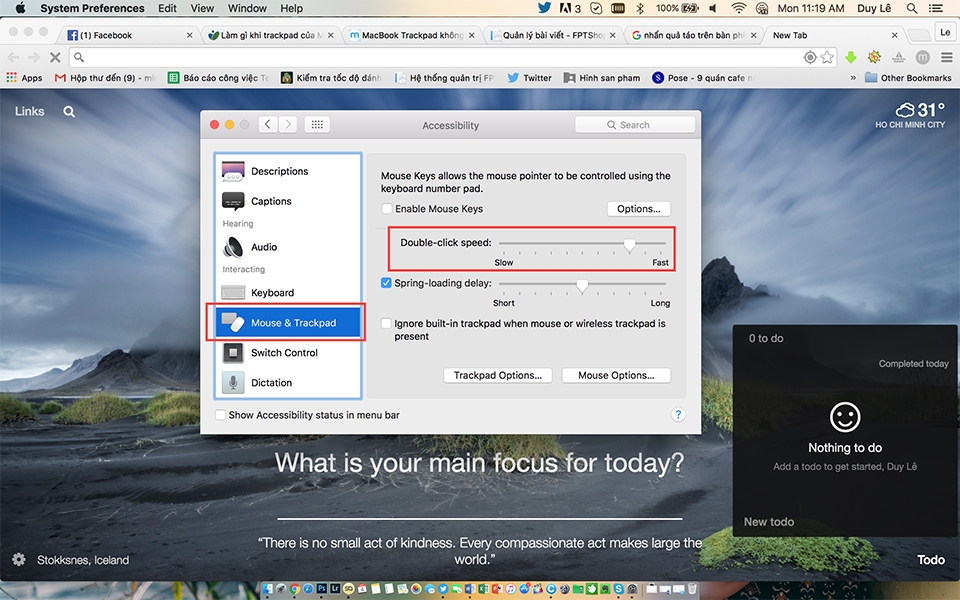Open Bluetooth menu bar icon
The image size is (960, 600).
640,8
